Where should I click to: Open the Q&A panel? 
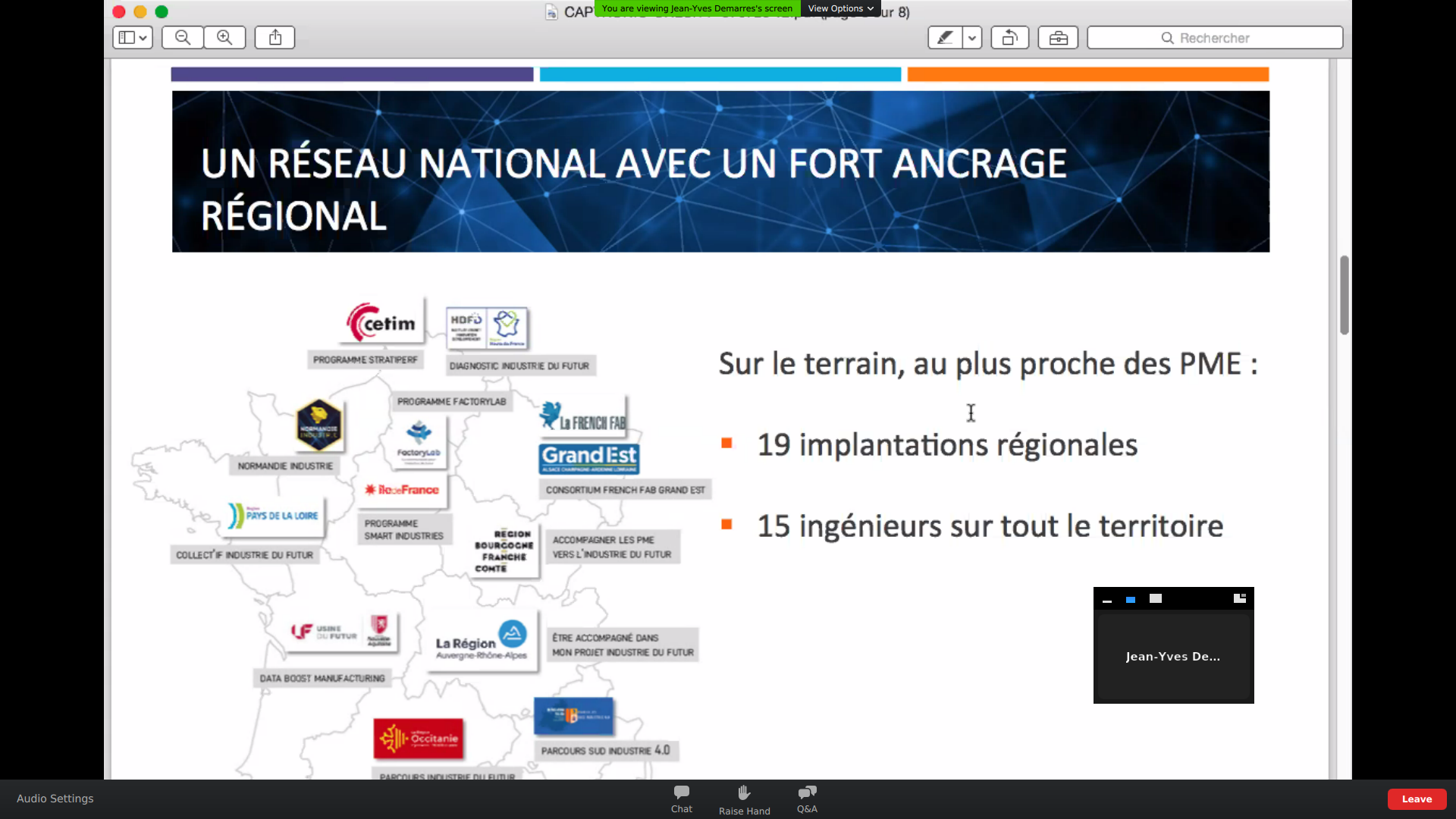[807, 799]
